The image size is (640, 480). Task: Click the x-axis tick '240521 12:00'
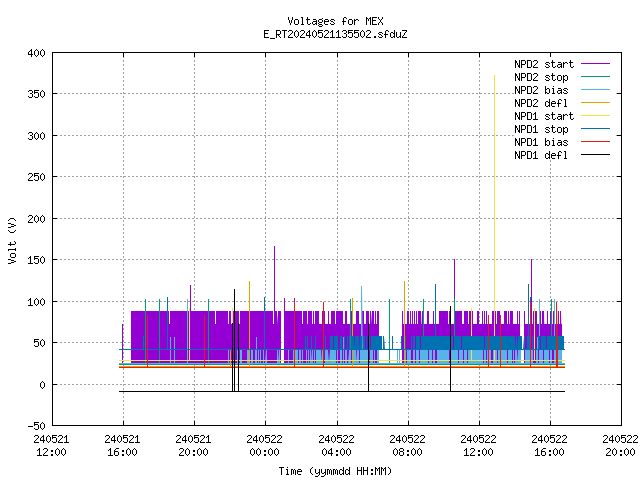pyautogui.click(x=51, y=445)
